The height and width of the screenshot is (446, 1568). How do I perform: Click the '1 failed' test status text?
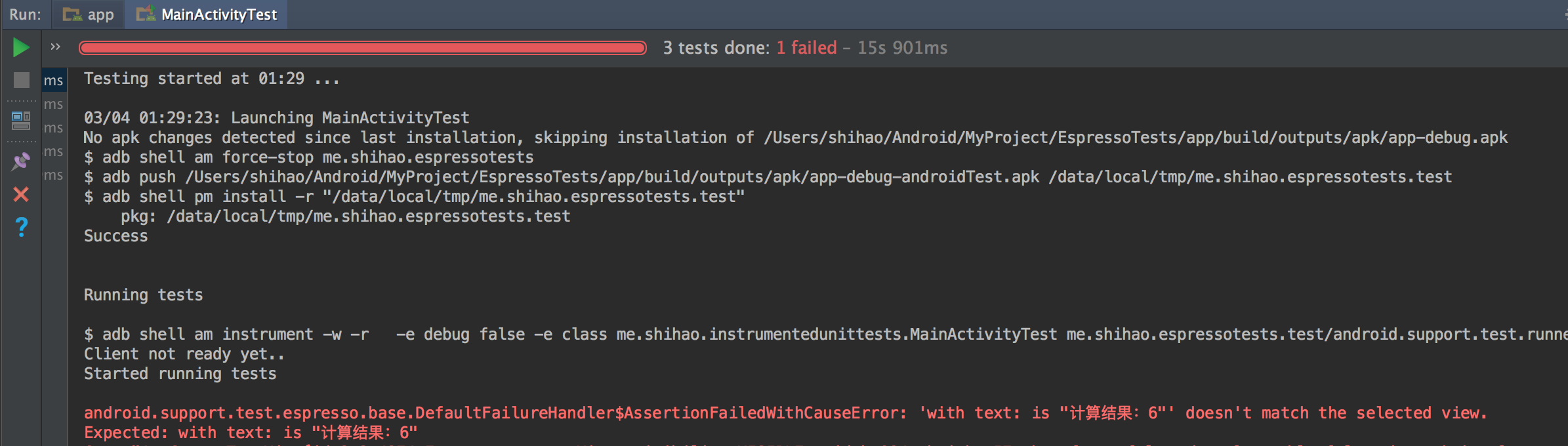tap(806, 48)
